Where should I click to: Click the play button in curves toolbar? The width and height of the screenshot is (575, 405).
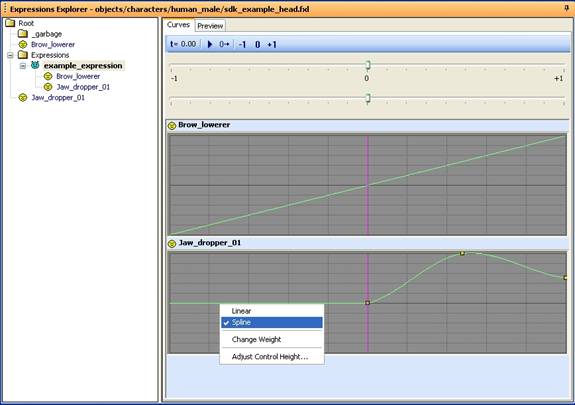tap(210, 44)
